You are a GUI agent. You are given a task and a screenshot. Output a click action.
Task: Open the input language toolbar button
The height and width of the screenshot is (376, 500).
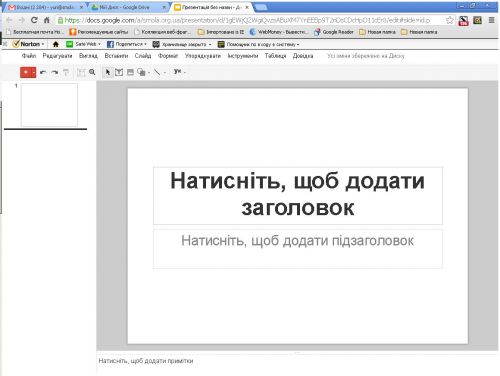coord(179,72)
